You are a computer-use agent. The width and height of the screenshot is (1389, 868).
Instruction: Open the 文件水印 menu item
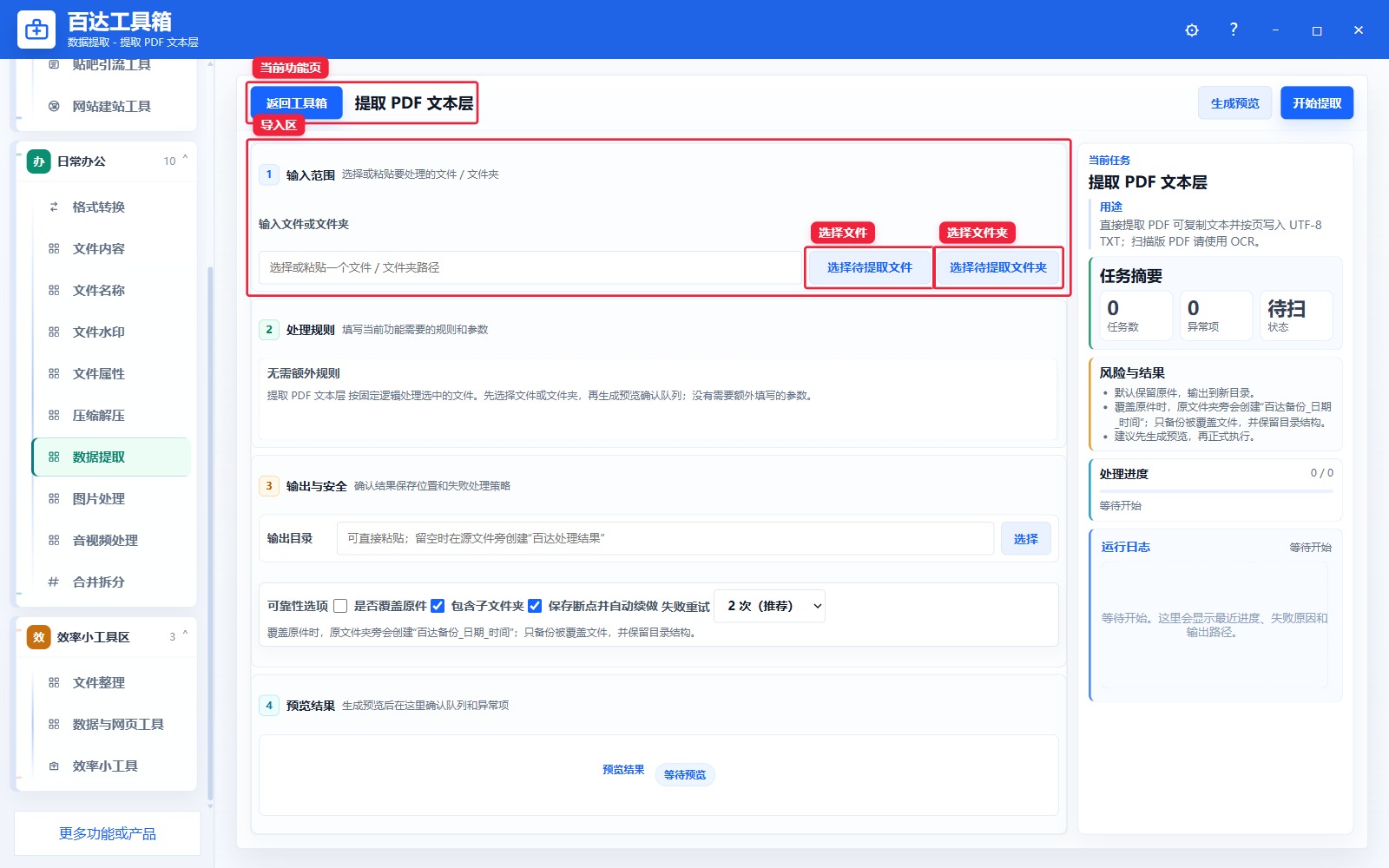click(111, 332)
